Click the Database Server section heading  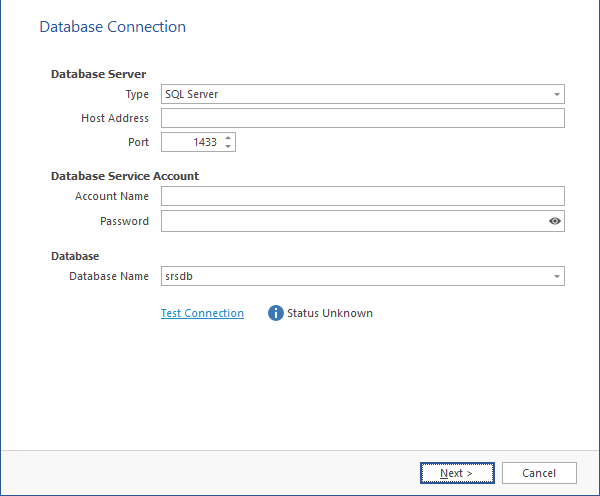click(x=98, y=74)
